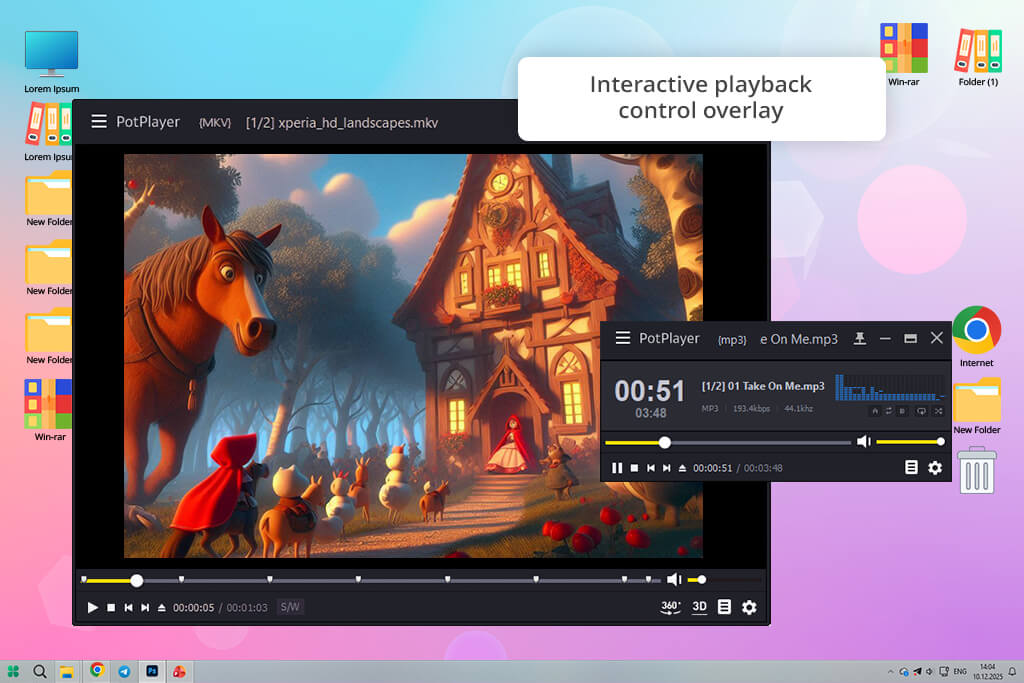Open the New Folder under the Internet icon
This screenshot has height=683, width=1024.
click(x=976, y=405)
